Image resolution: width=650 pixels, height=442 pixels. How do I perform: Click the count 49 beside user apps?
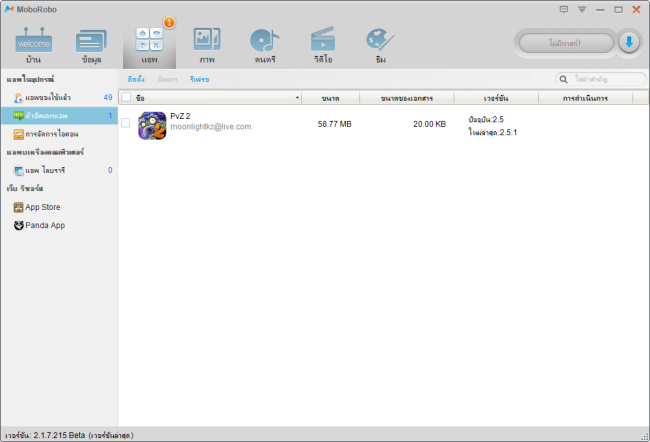click(x=108, y=97)
